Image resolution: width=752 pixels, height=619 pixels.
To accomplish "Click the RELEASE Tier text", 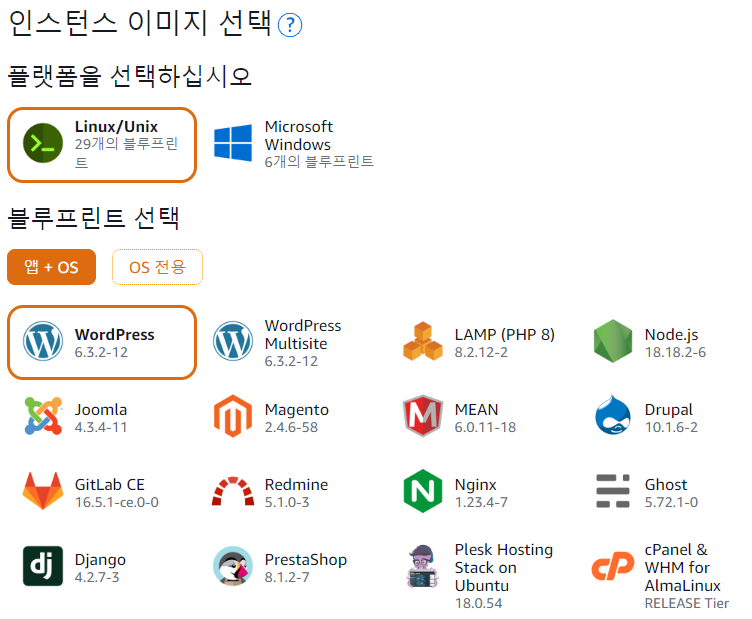I will click(x=687, y=603).
